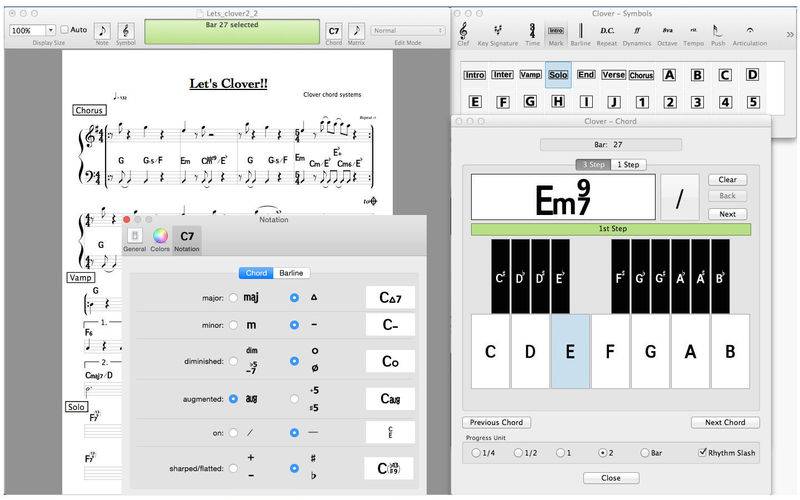Switch to the Barline tab
Viewport: 800px width, 500px height.
tap(291, 273)
